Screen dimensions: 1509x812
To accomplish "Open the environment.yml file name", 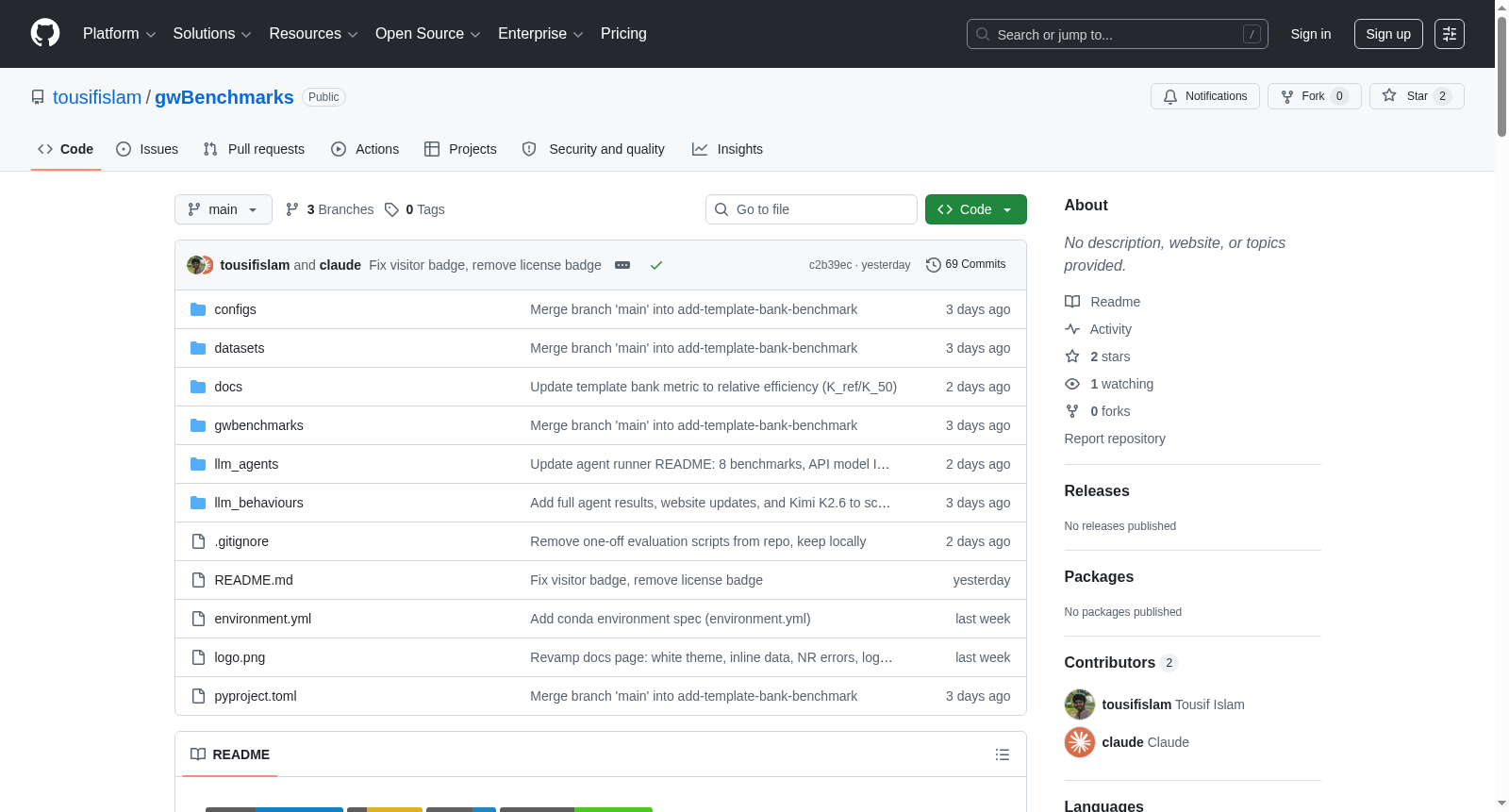I will pyautogui.click(x=263, y=619).
